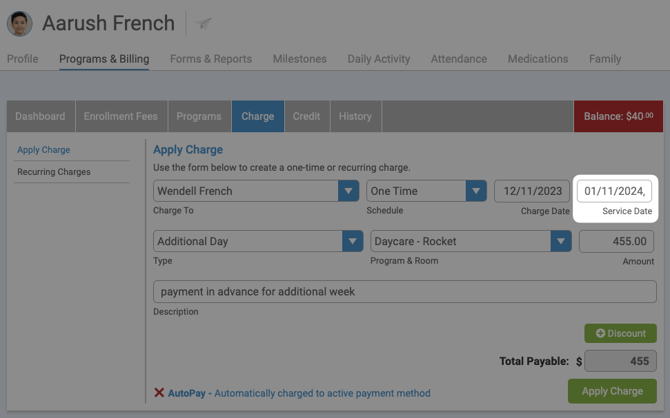
Task: Click the Description text field
Action: coord(405,291)
